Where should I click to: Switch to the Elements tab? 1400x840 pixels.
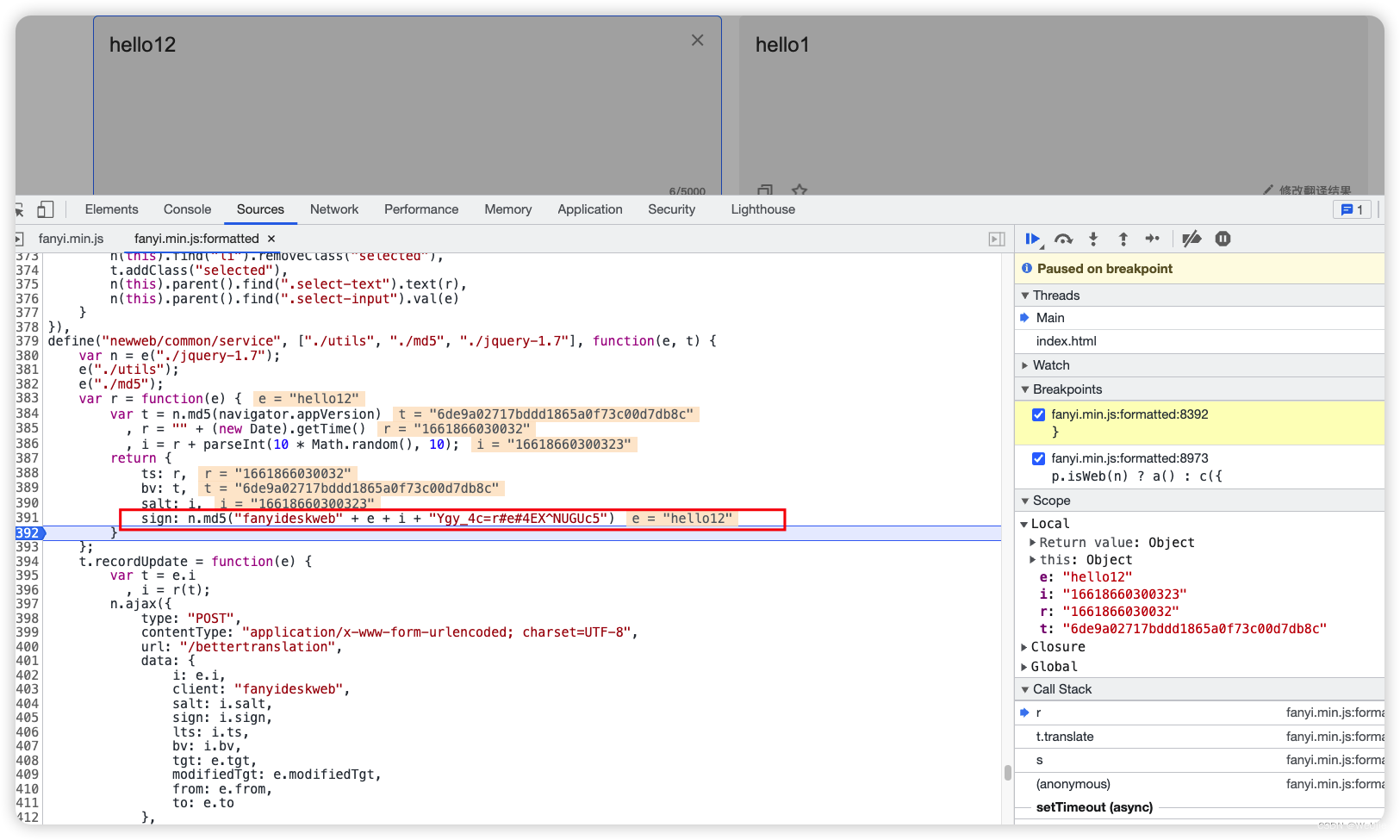pyautogui.click(x=111, y=209)
